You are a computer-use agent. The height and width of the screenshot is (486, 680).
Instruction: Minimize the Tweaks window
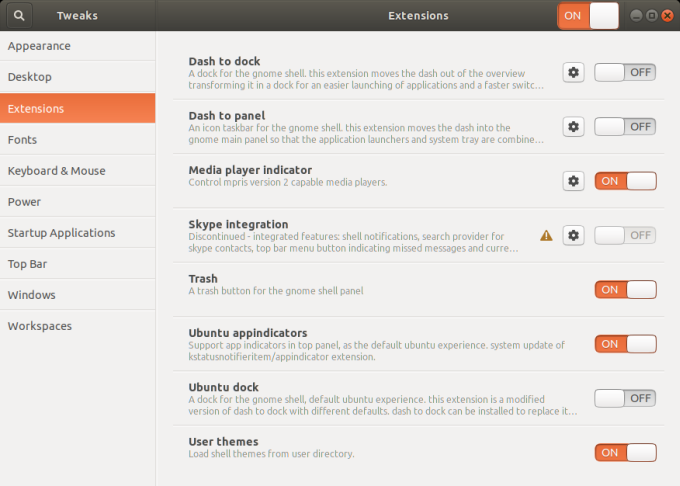point(636,16)
